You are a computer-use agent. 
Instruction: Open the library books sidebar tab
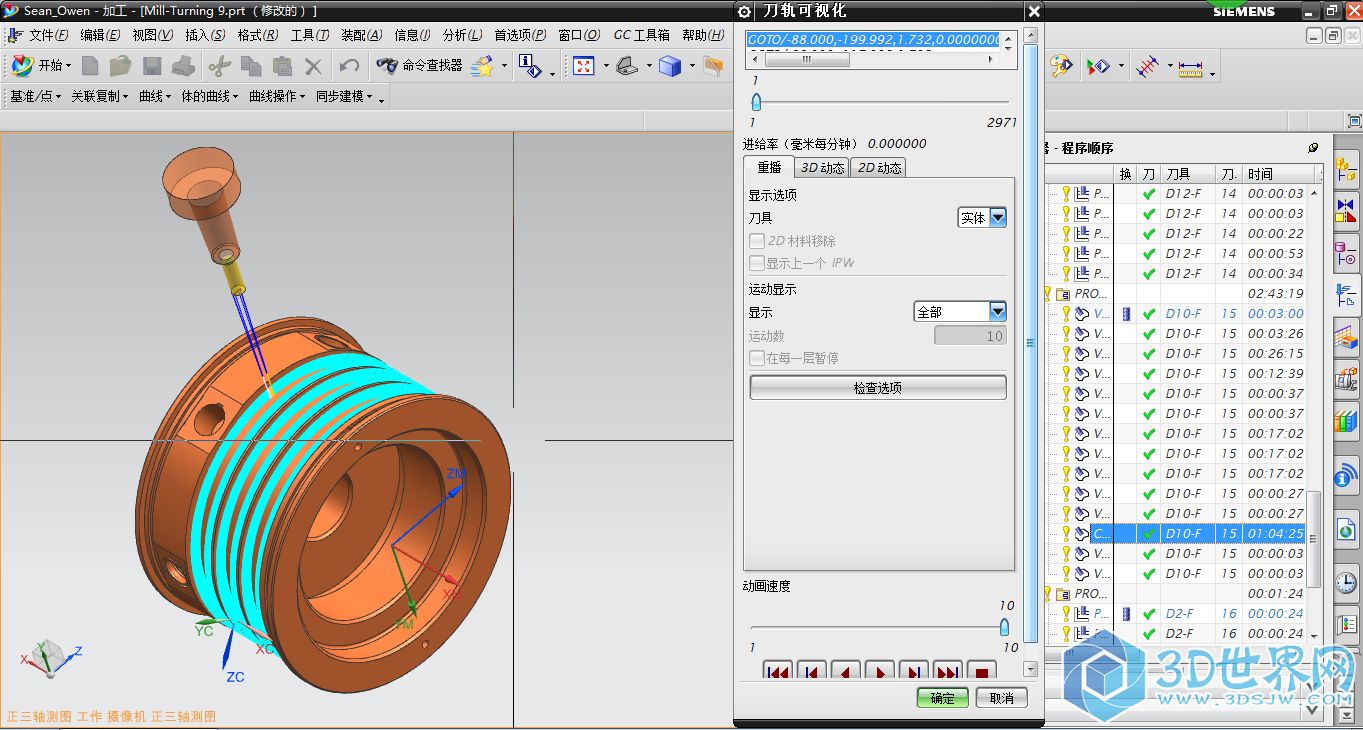pyautogui.click(x=1346, y=421)
